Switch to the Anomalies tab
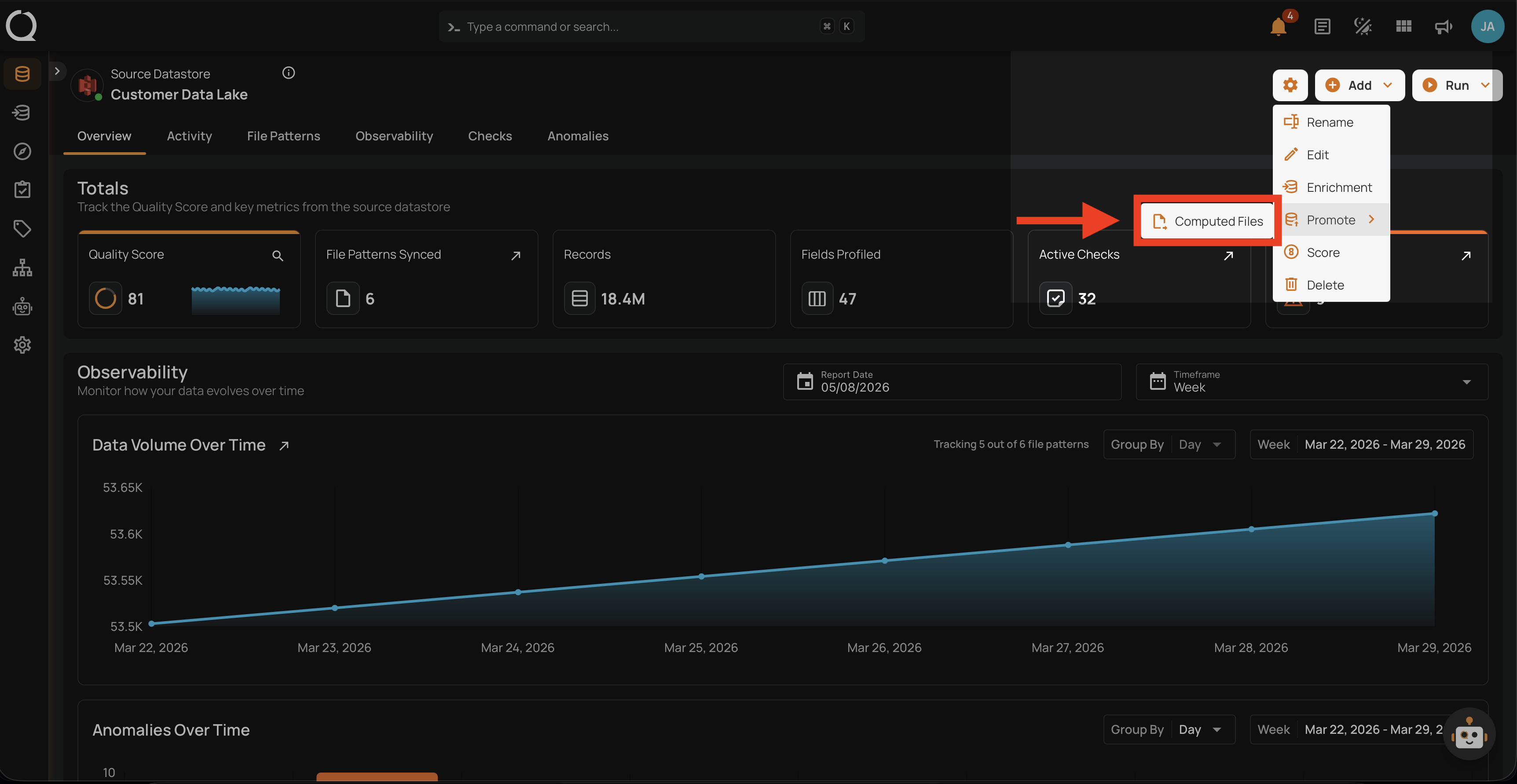Viewport: 1517px width, 784px height. point(578,136)
